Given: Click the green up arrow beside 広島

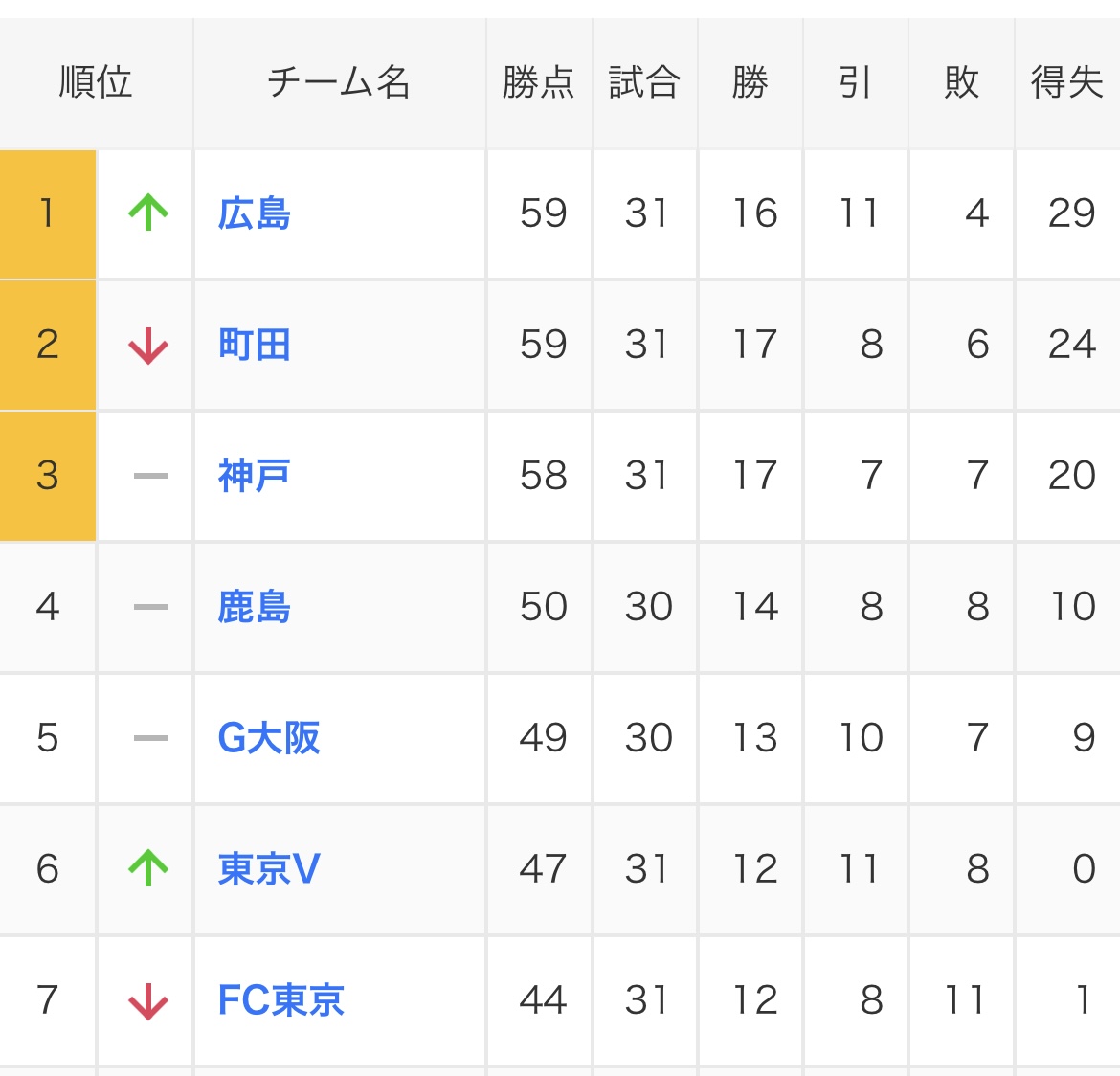Looking at the screenshot, I should tap(148, 213).
